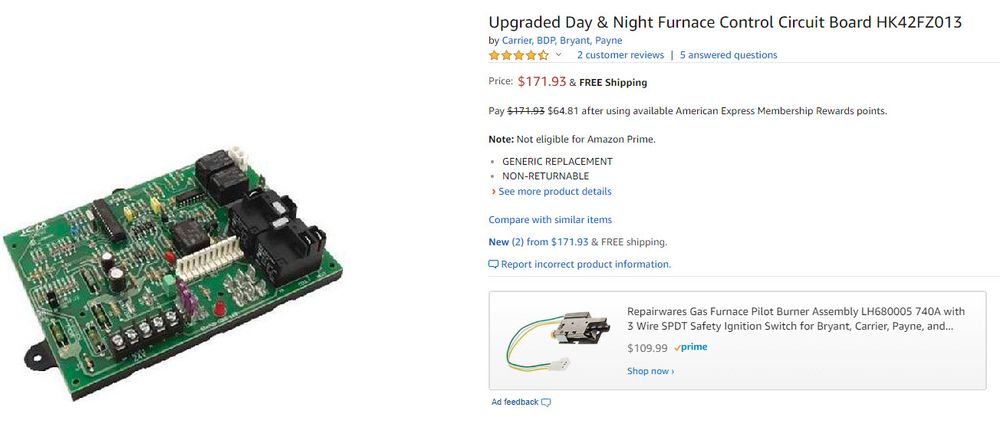Click the report incorrect info speech bubble icon
1000x437 pixels.
[493, 264]
